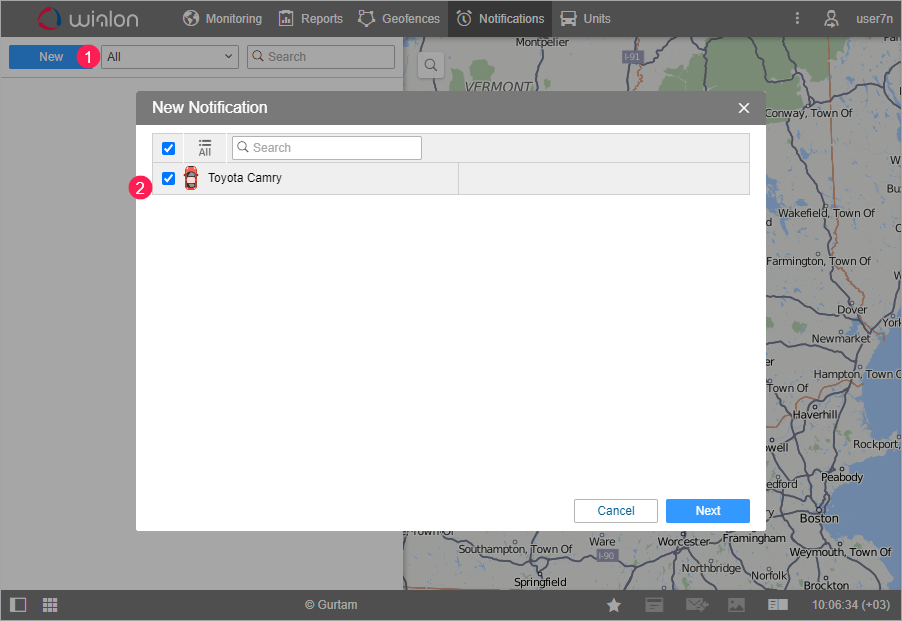Select the Toyota Camry row text
902x621 pixels.
coord(245,178)
